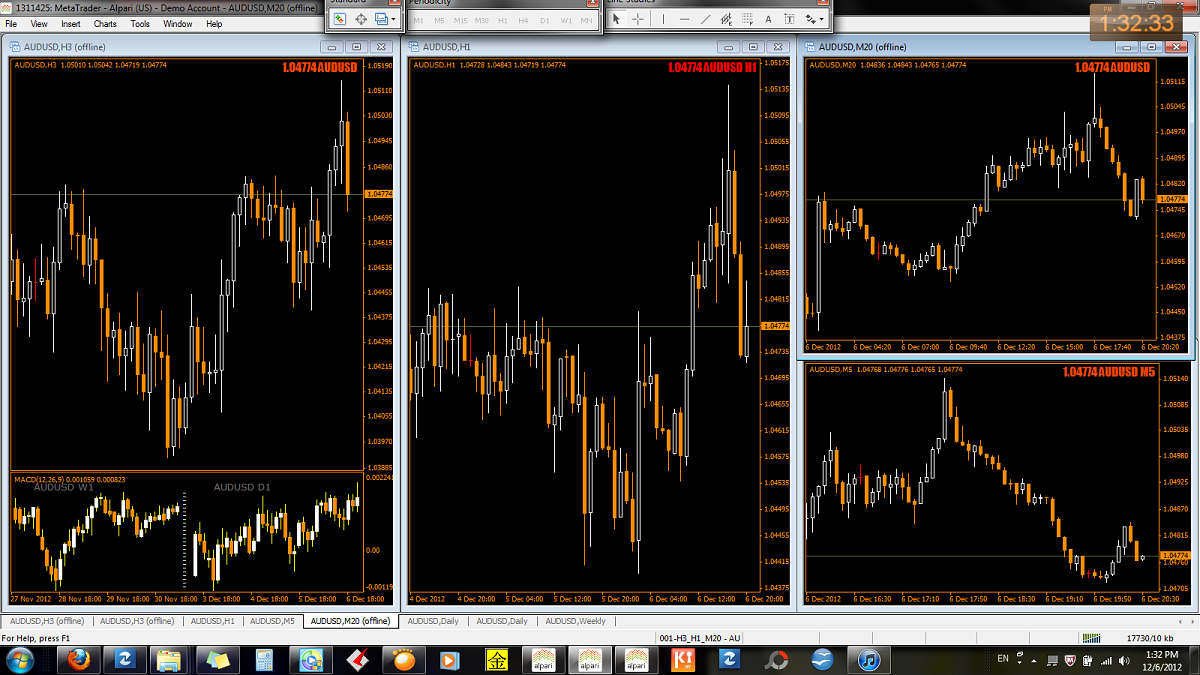Switch to the AUDUSD,M5 chart tab
The height and width of the screenshot is (675, 1200).
point(272,621)
